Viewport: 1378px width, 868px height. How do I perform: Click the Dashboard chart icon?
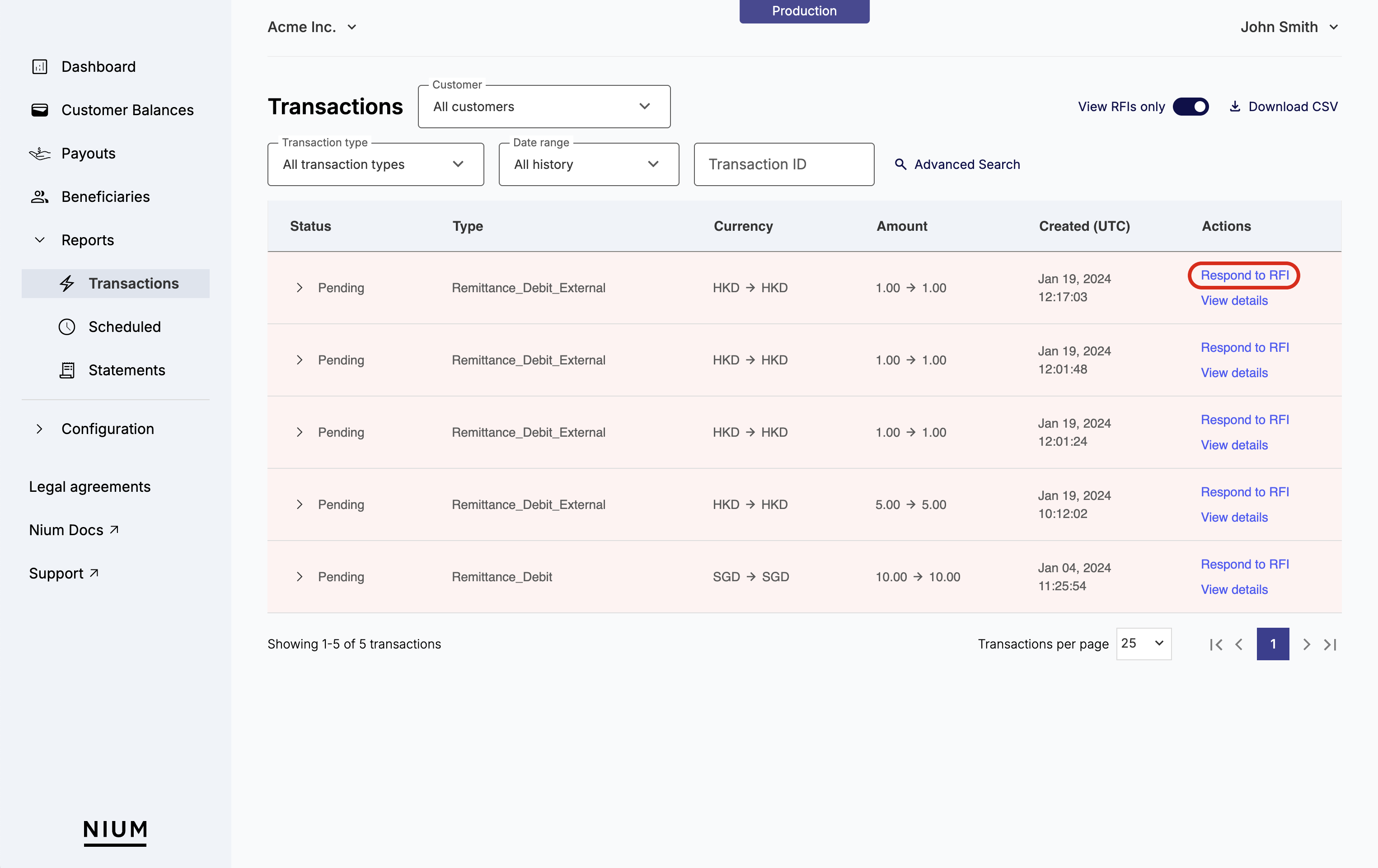(x=39, y=67)
